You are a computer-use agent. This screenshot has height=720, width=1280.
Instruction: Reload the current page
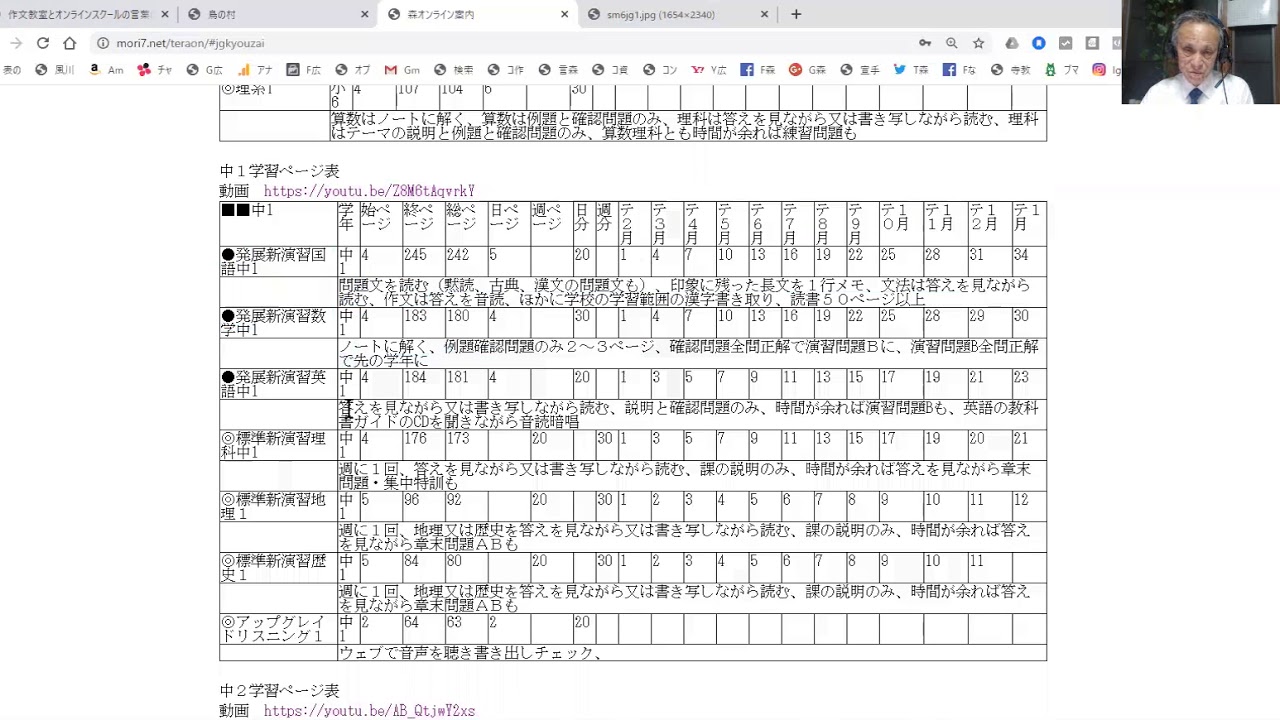43,43
